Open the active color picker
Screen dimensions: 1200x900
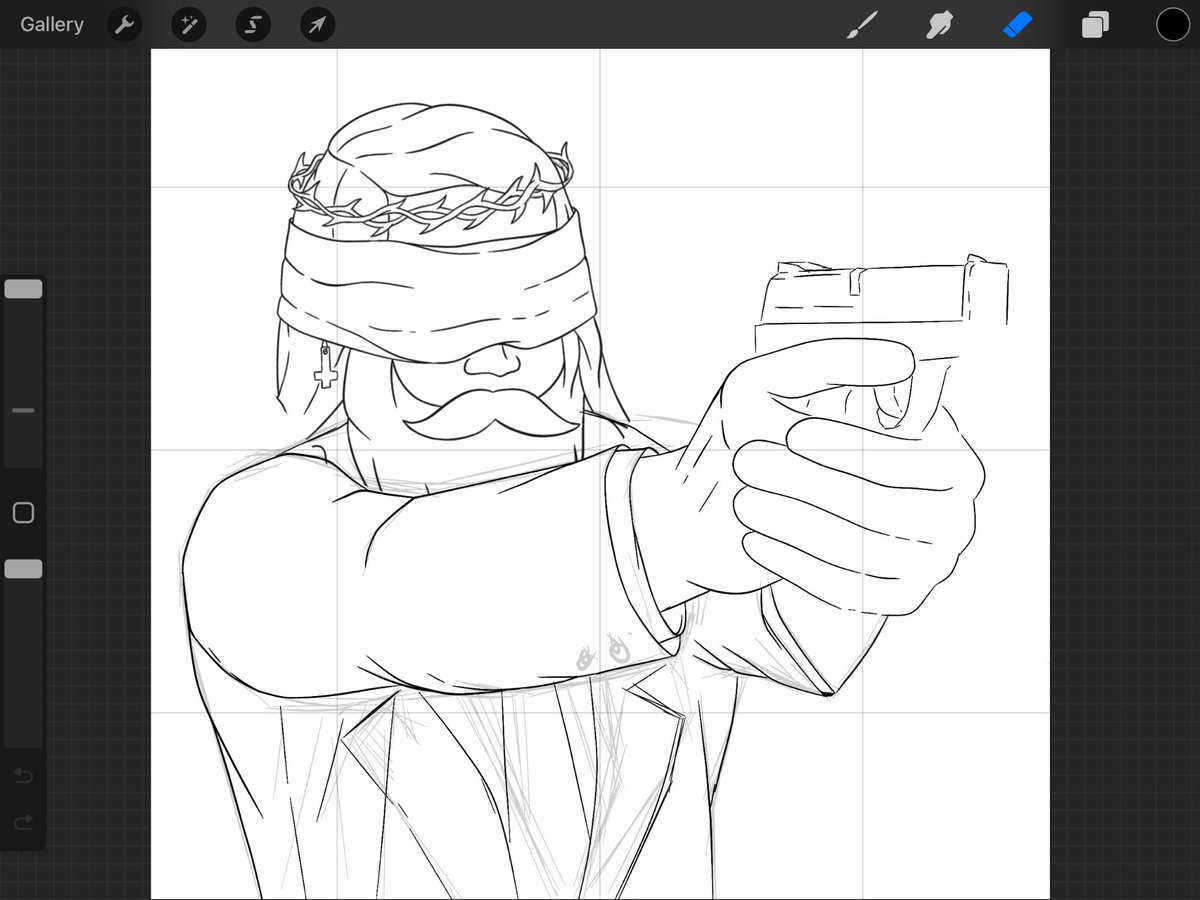(x=1173, y=25)
